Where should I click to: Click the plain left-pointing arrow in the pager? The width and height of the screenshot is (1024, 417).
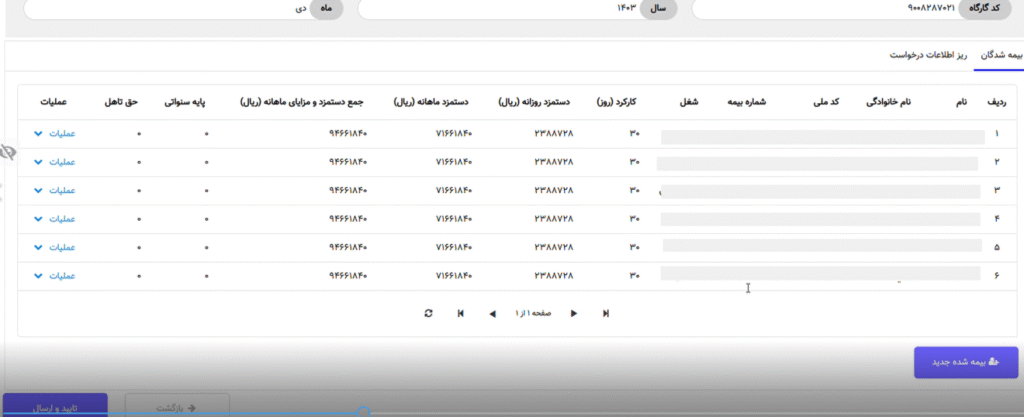click(492, 314)
